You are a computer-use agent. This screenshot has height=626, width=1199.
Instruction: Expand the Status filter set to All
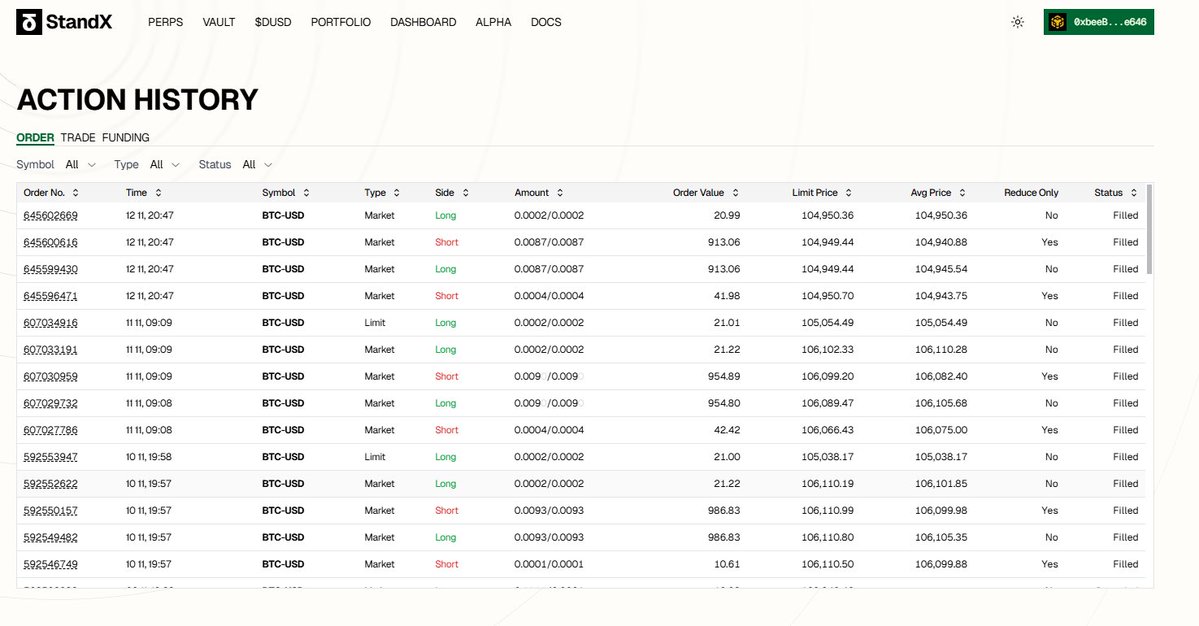coord(256,164)
